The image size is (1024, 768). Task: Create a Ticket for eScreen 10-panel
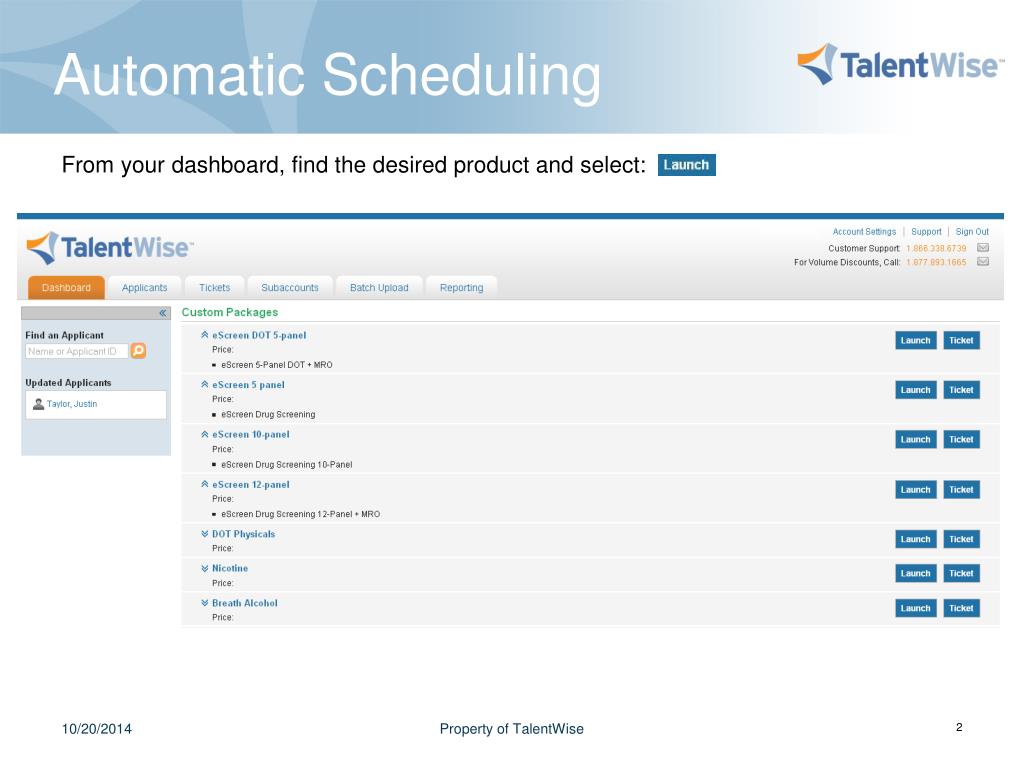click(x=961, y=440)
